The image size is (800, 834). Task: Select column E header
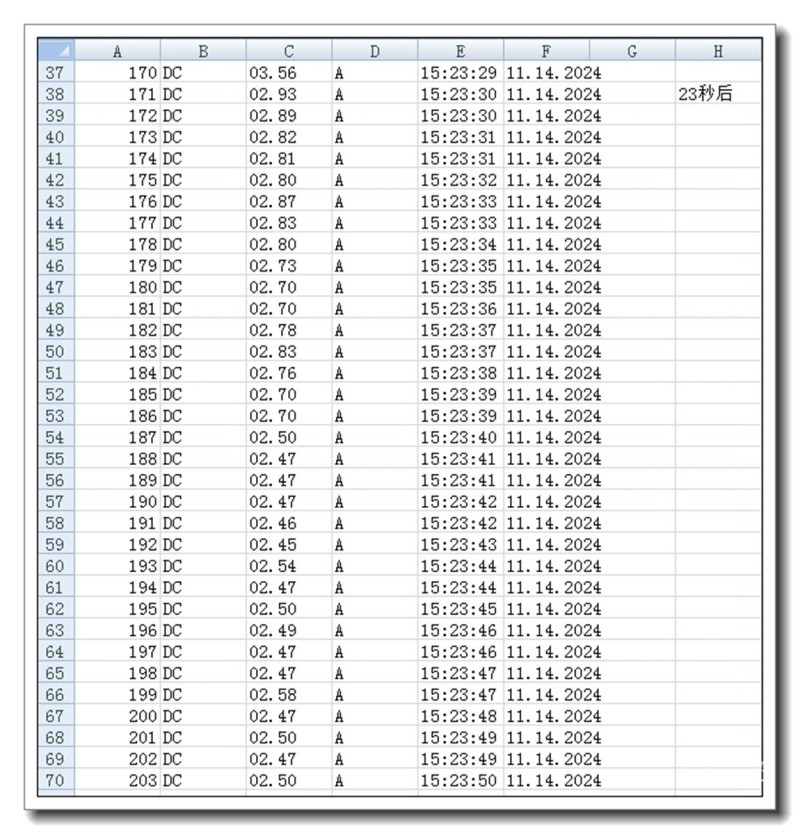click(460, 51)
